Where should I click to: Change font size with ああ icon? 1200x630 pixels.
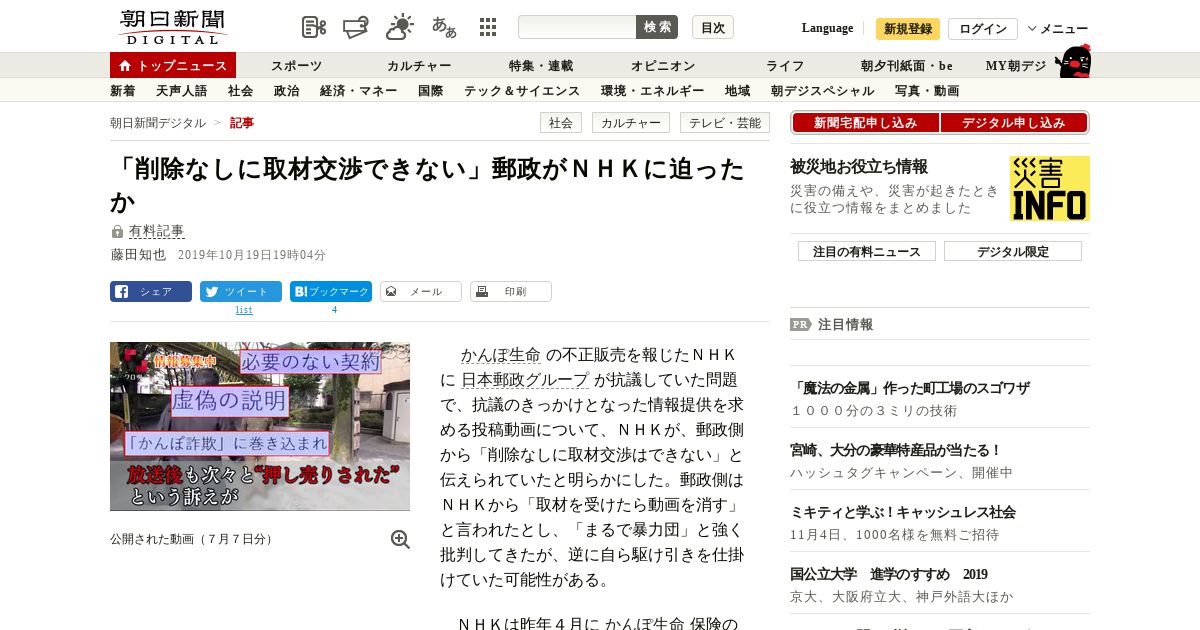pyautogui.click(x=444, y=27)
